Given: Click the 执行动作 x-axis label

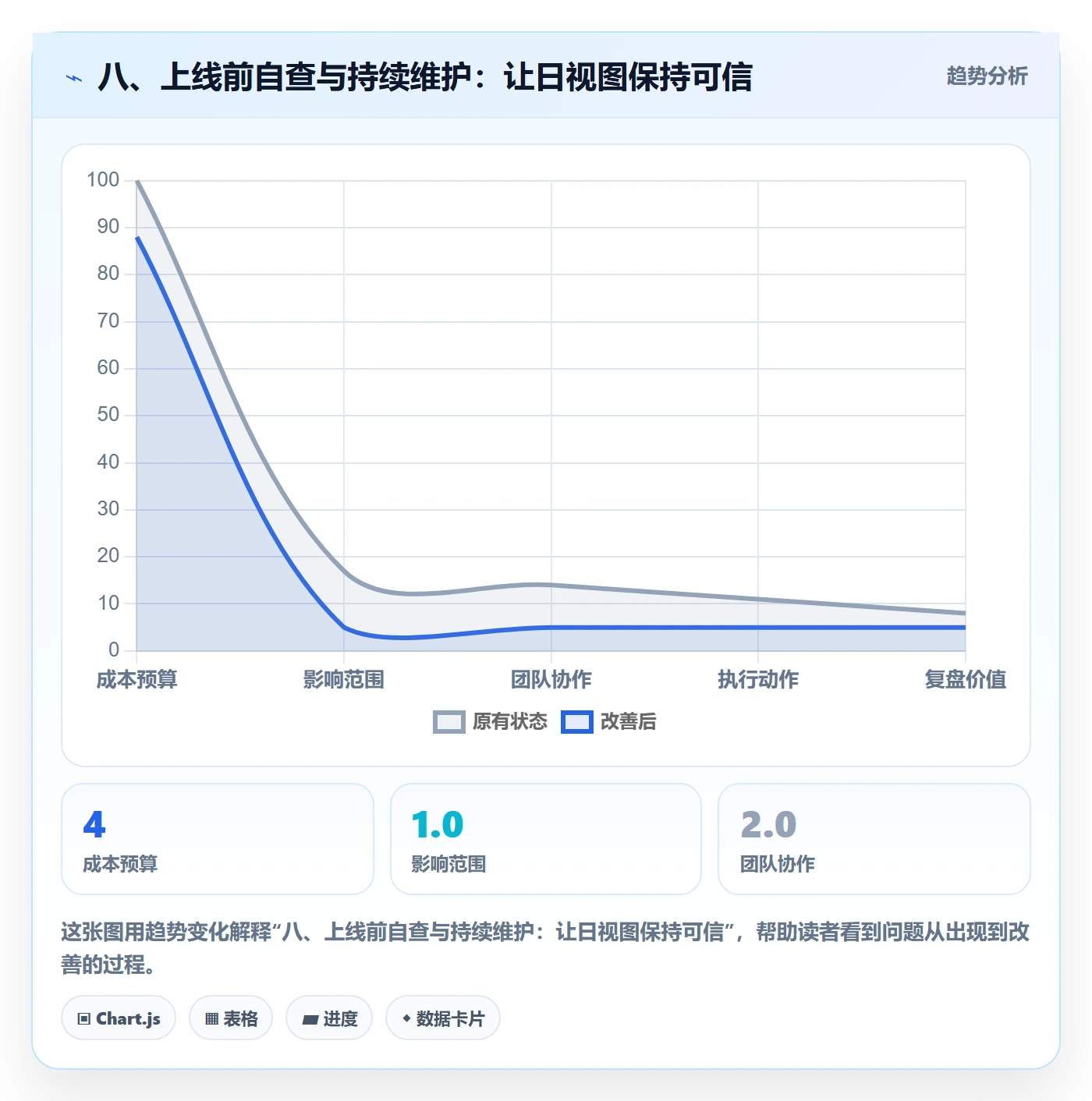Looking at the screenshot, I should point(758,680).
